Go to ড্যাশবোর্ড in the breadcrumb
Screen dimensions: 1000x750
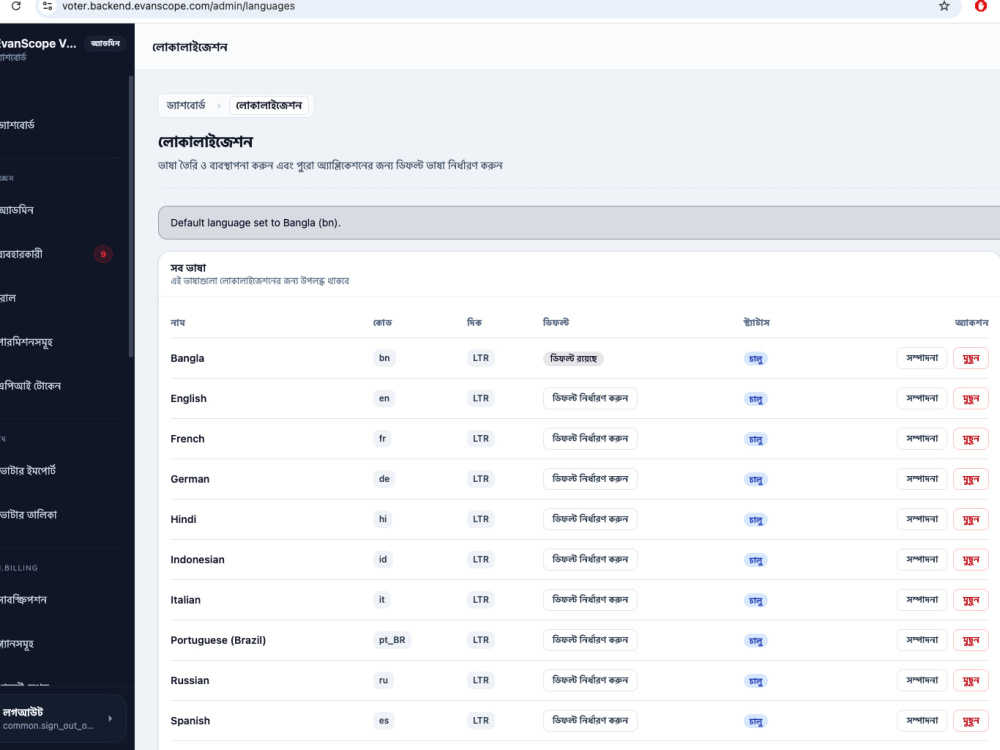pos(186,105)
